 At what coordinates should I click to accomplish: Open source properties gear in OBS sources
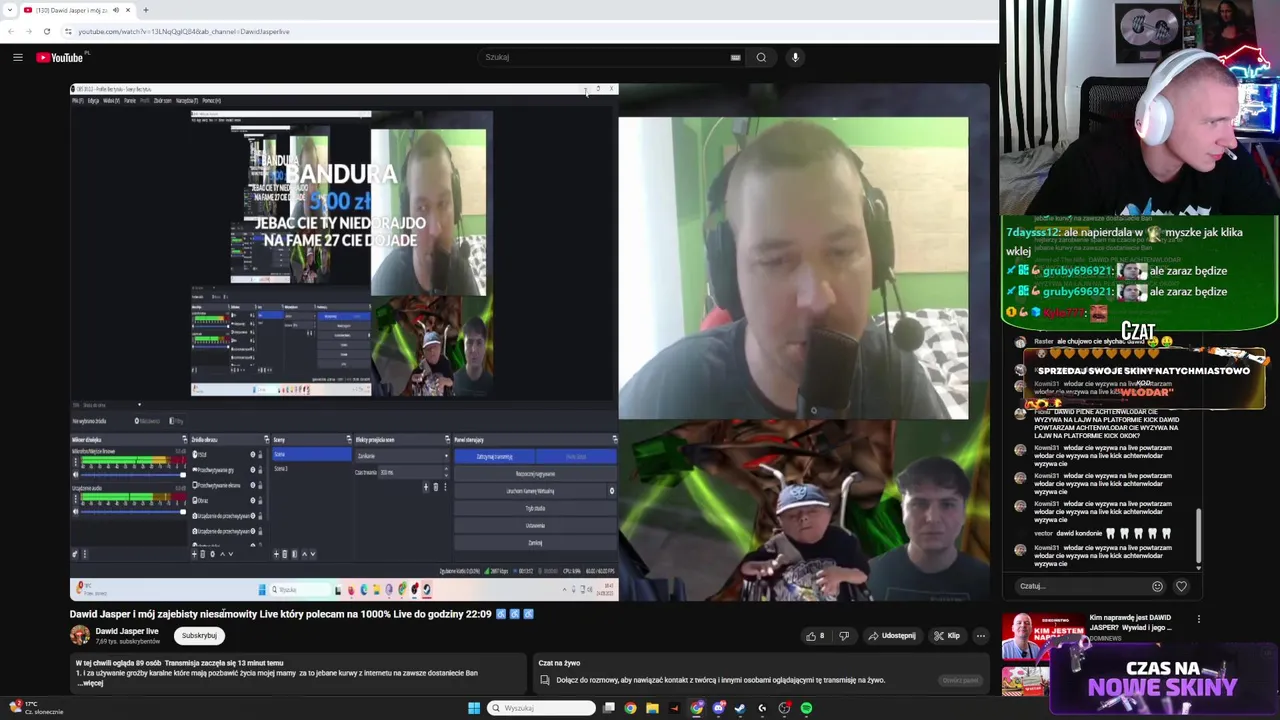[x=213, y=554]
